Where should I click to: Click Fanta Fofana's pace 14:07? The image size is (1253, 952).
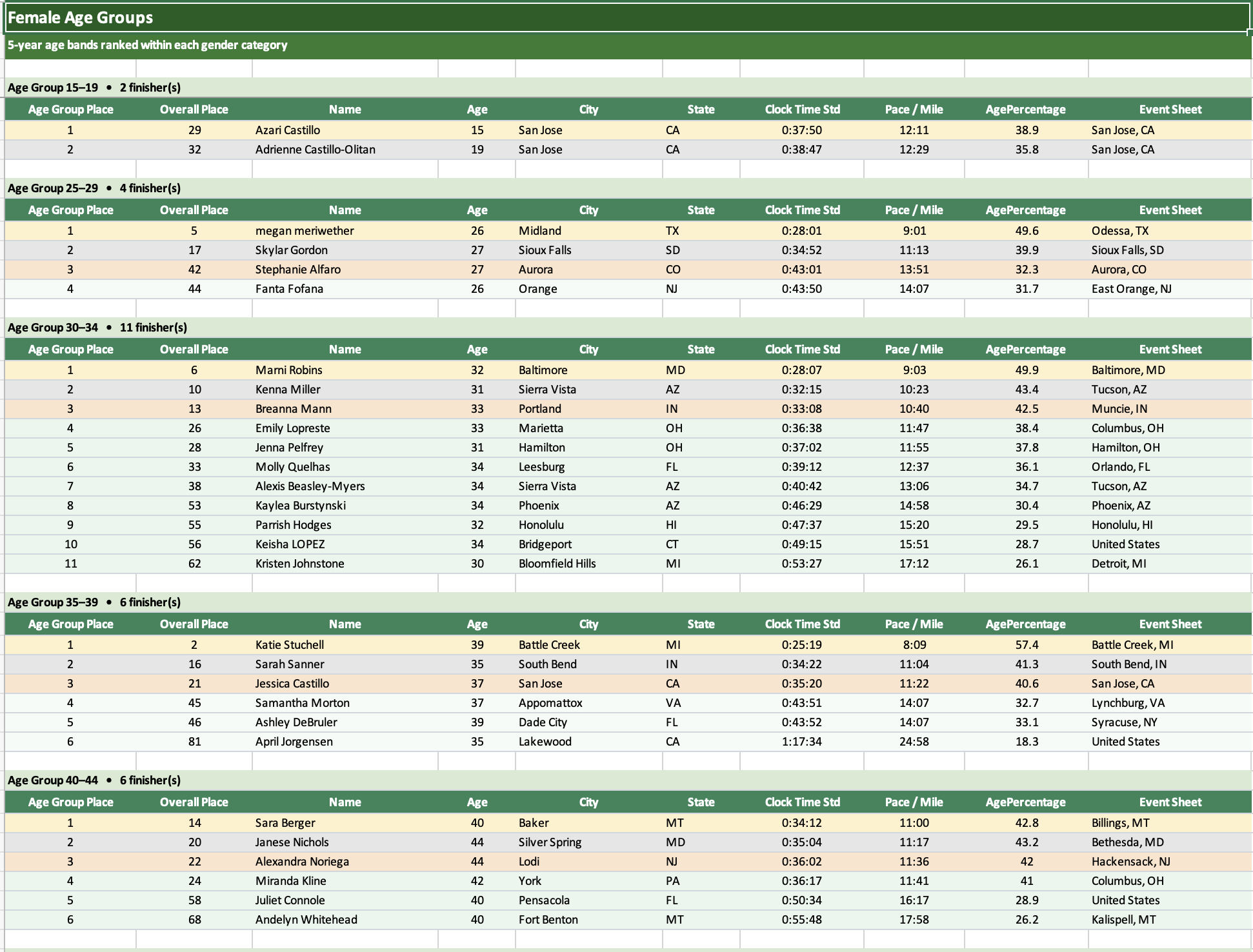coord(914,289)
